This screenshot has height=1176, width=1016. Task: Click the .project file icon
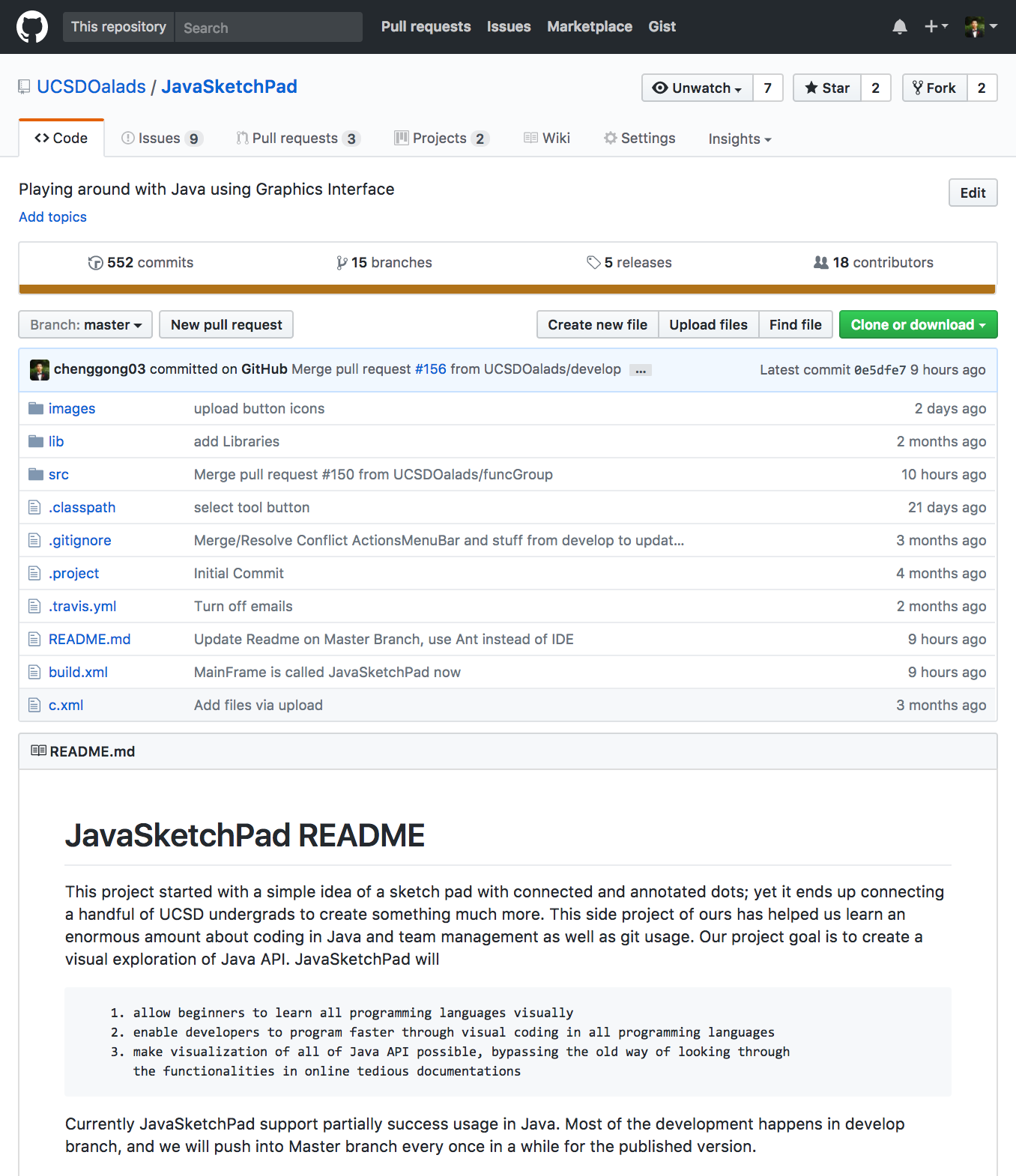tap(34, 573)
